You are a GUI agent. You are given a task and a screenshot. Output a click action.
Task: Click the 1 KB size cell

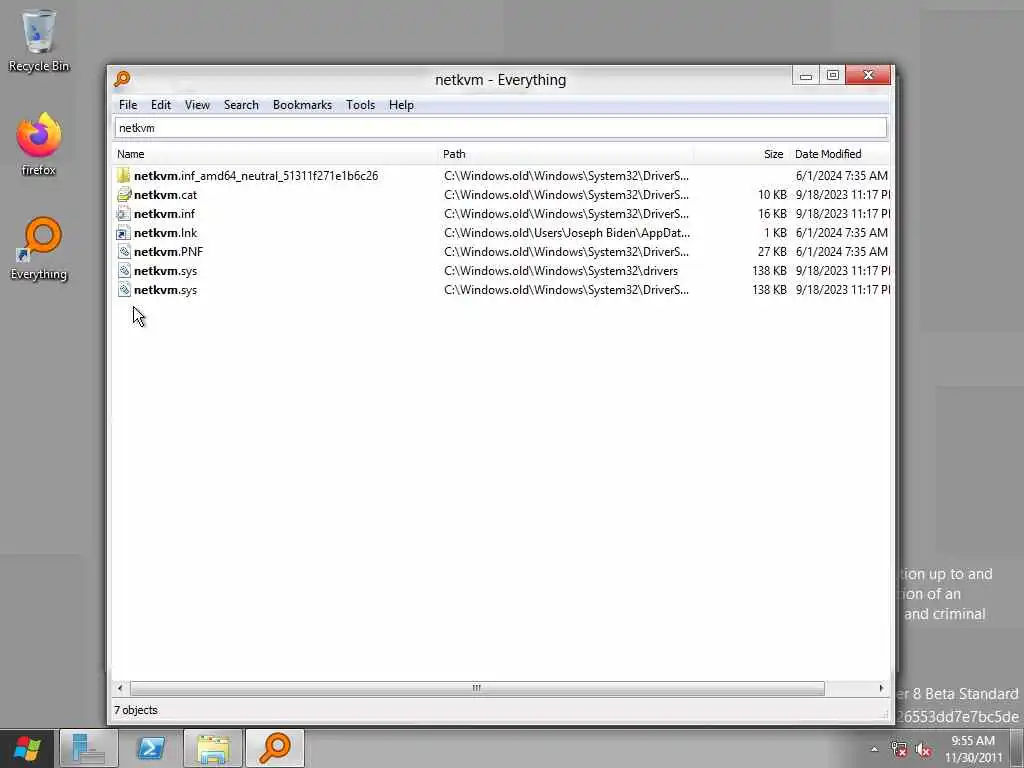[775, 232]
